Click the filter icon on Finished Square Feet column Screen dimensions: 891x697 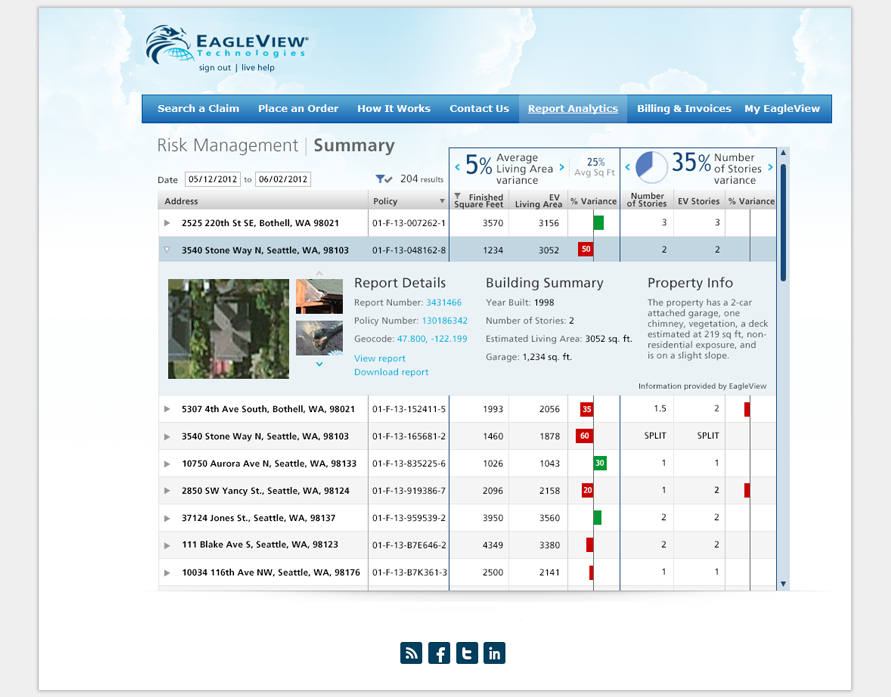point(457,196)
